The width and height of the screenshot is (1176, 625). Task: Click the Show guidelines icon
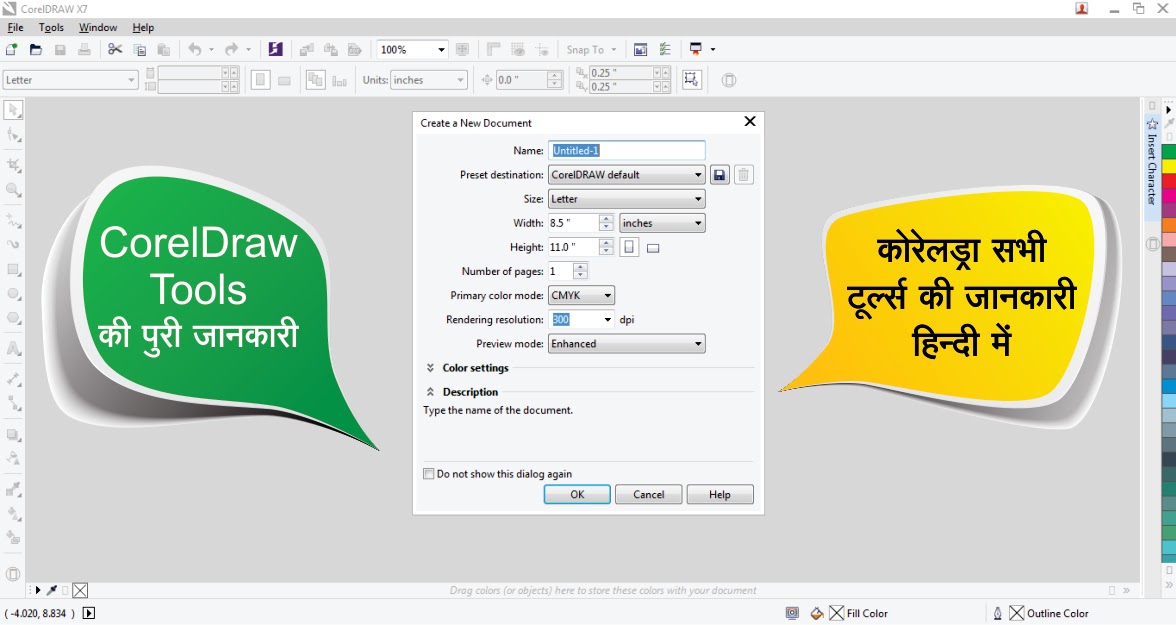click(542, 50)
